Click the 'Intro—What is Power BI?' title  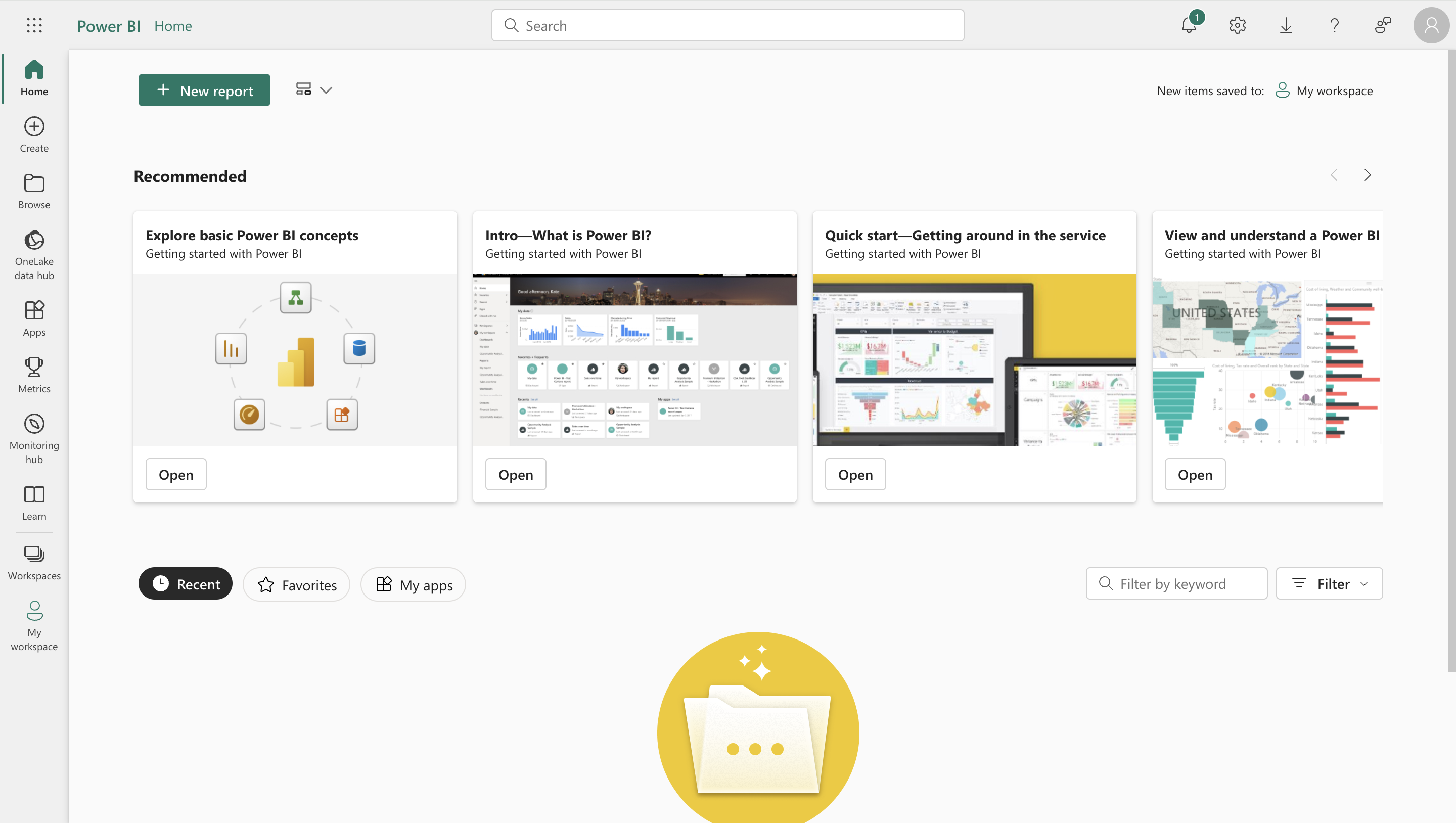[568, 235]
